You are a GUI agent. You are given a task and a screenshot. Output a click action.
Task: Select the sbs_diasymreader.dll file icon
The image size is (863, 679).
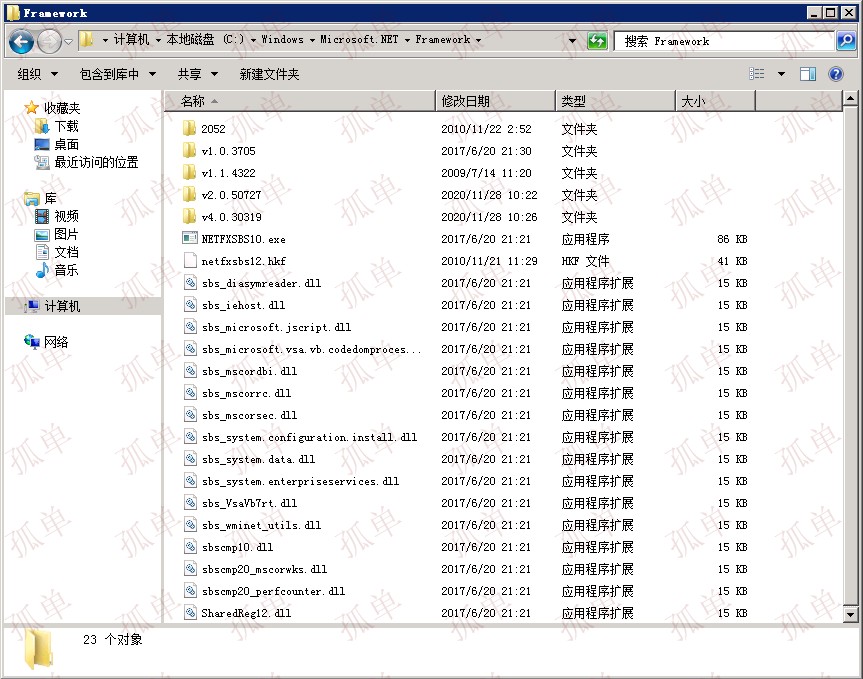coord(190,282)
